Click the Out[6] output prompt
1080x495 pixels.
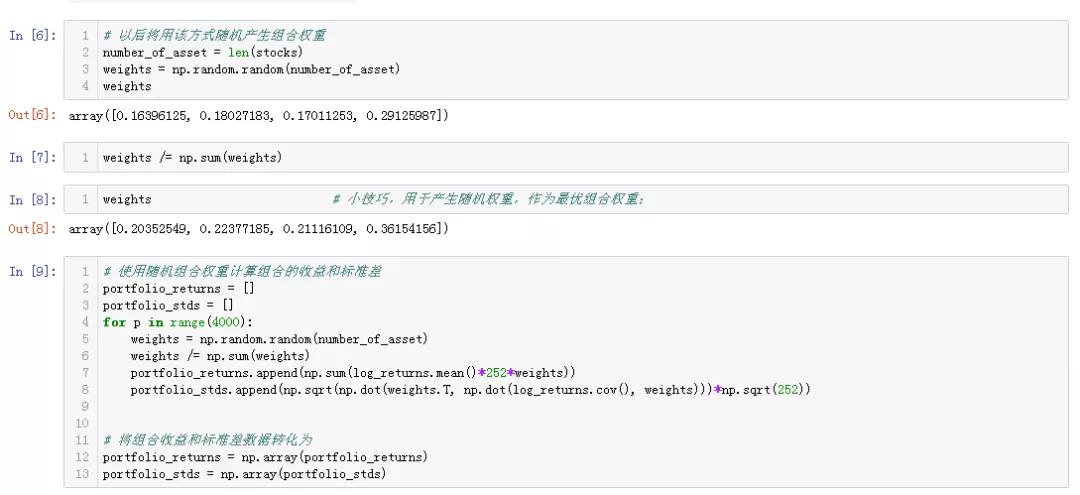coord(33,116)
